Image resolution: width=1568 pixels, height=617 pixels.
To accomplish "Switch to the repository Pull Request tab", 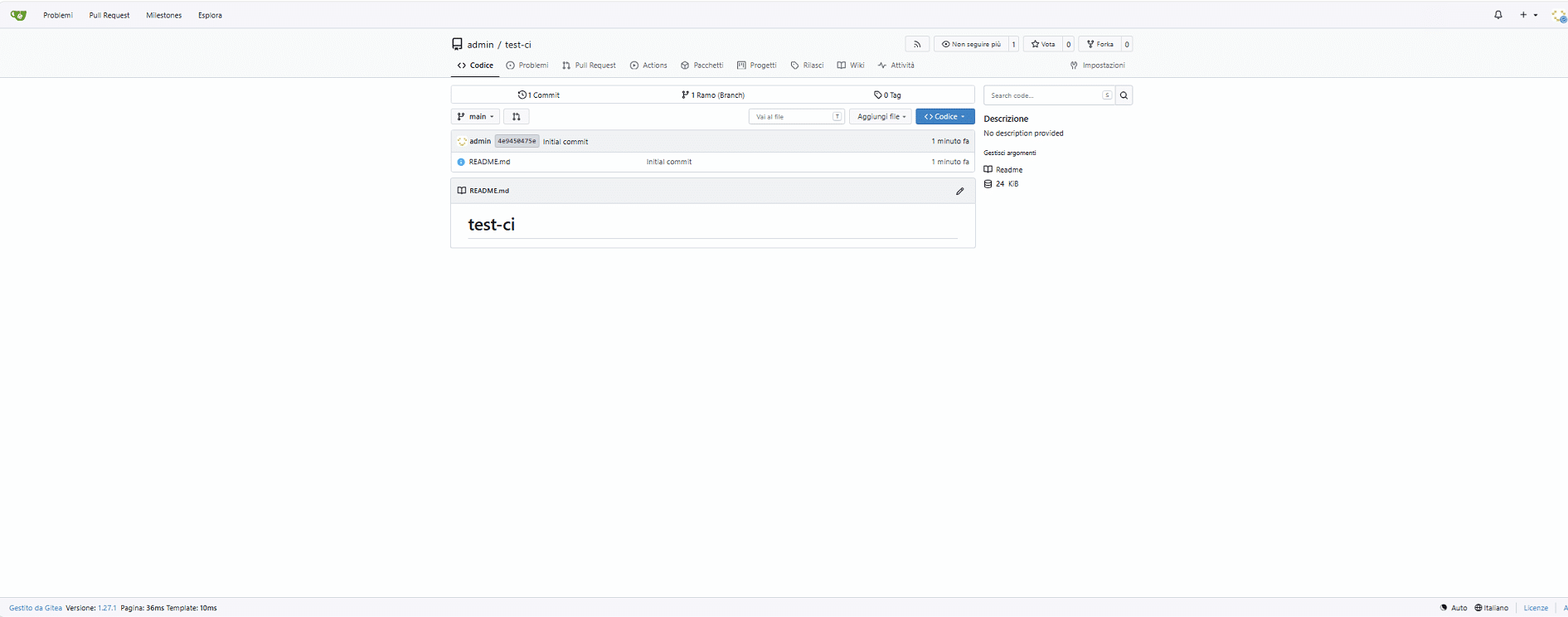I will click(589, 66).
